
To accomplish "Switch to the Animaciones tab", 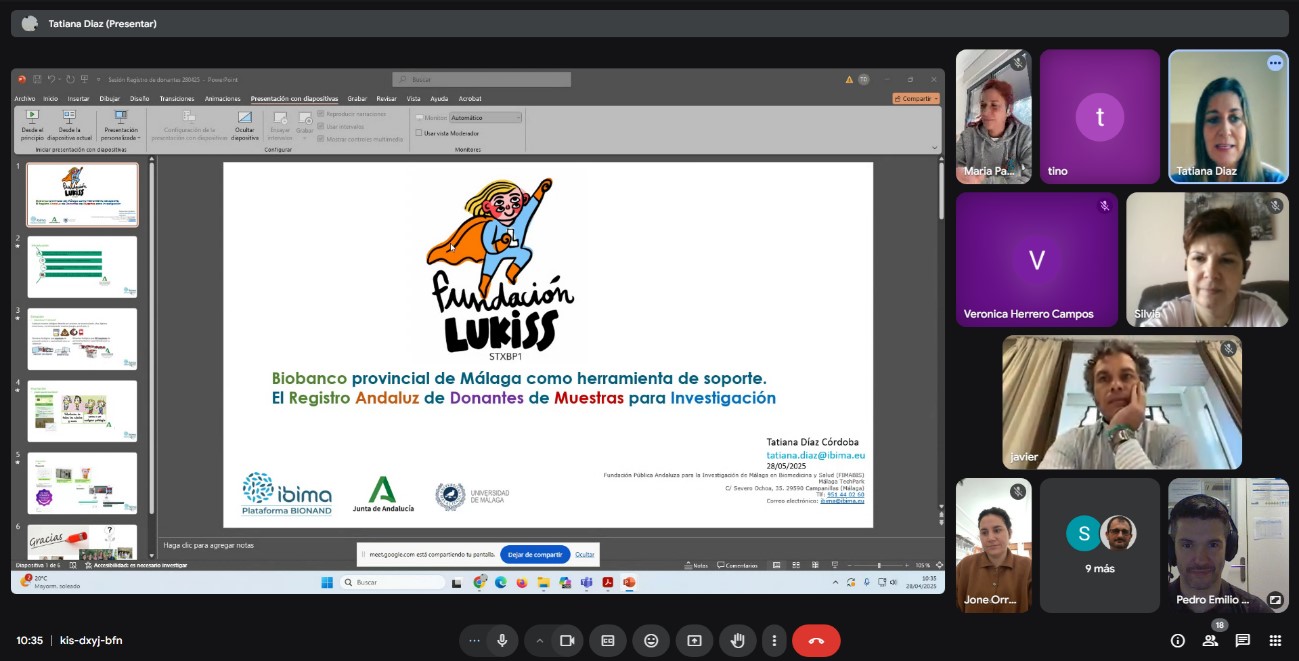I will point(222,99).
